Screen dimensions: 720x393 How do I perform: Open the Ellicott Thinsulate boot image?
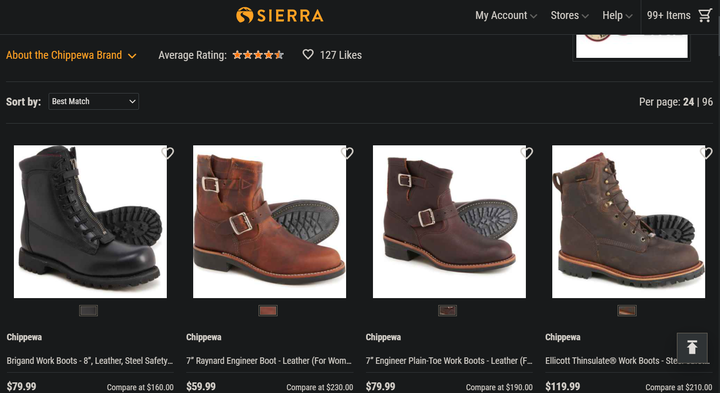tap(628, 222)
